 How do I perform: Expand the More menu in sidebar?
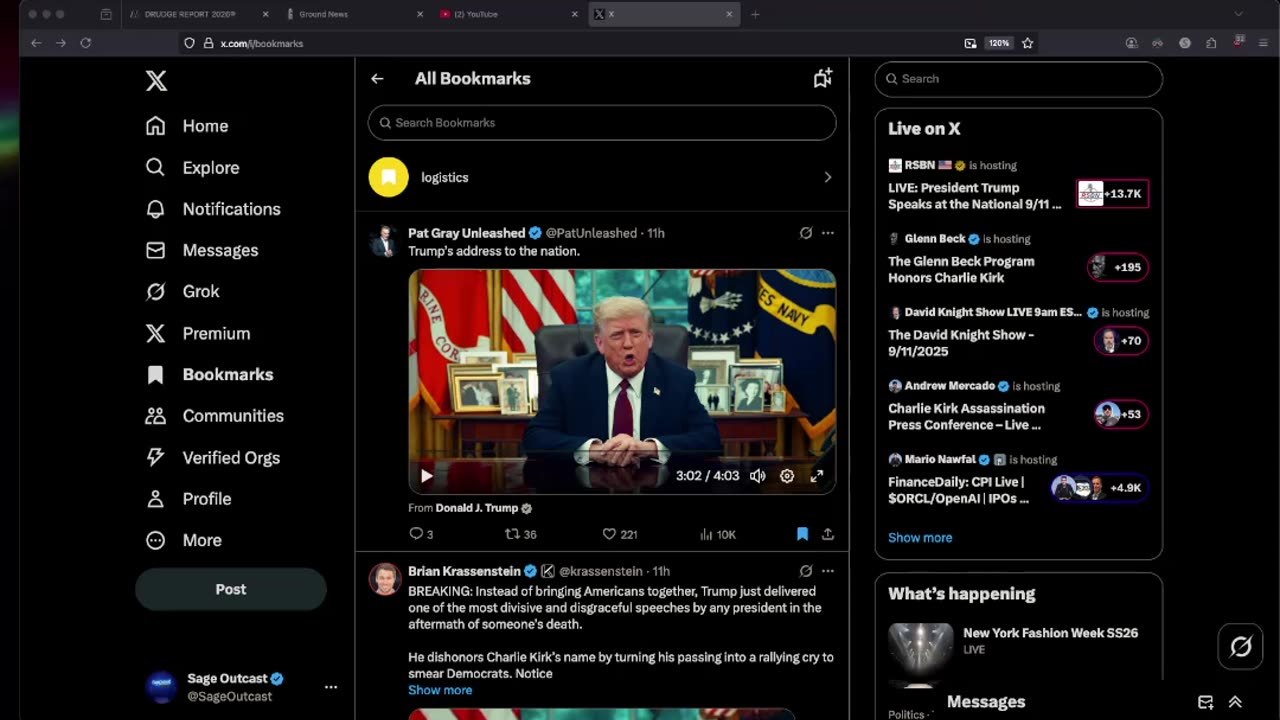click(x=184, y=540)
